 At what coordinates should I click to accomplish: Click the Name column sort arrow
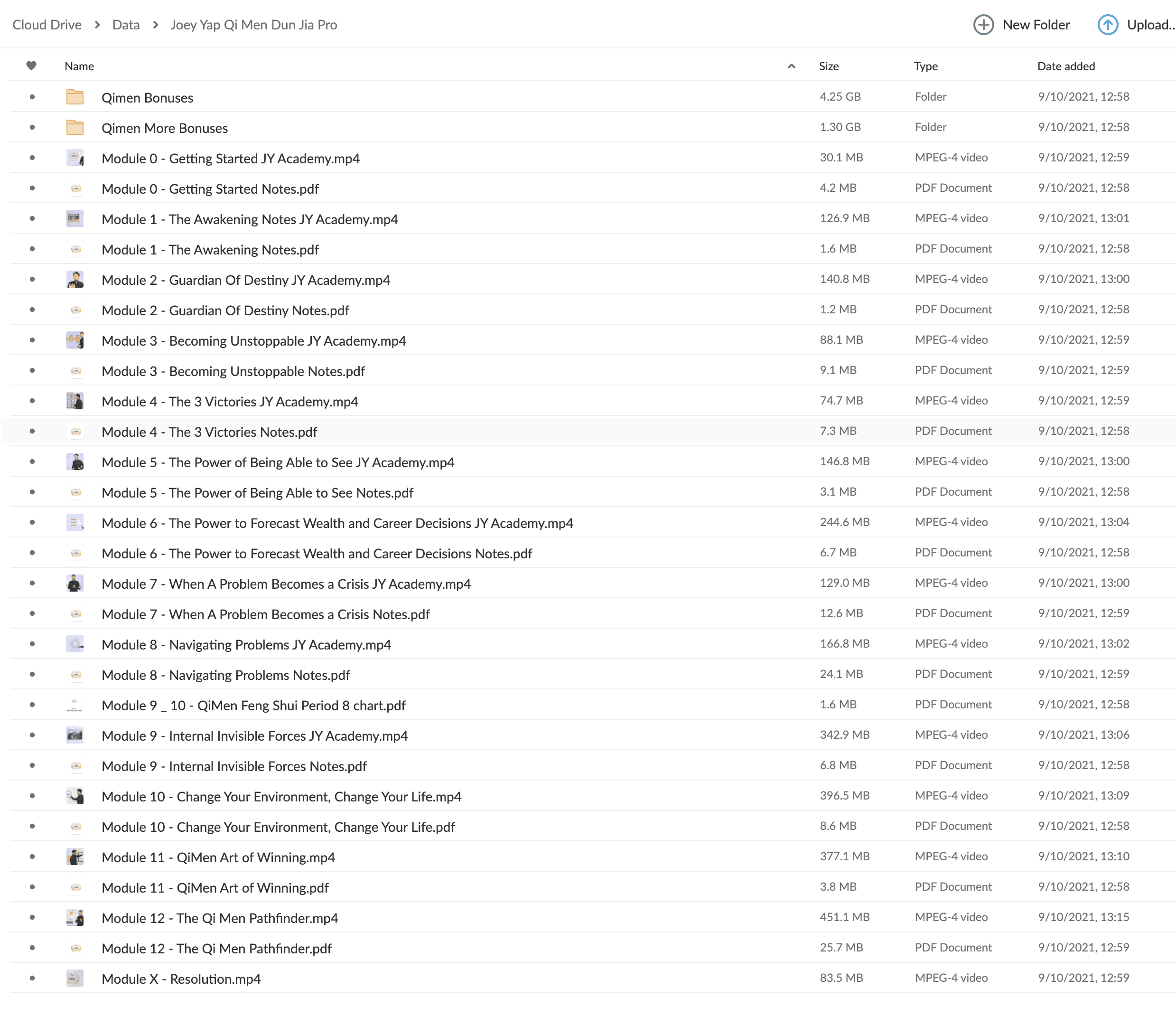click(791, 66)
